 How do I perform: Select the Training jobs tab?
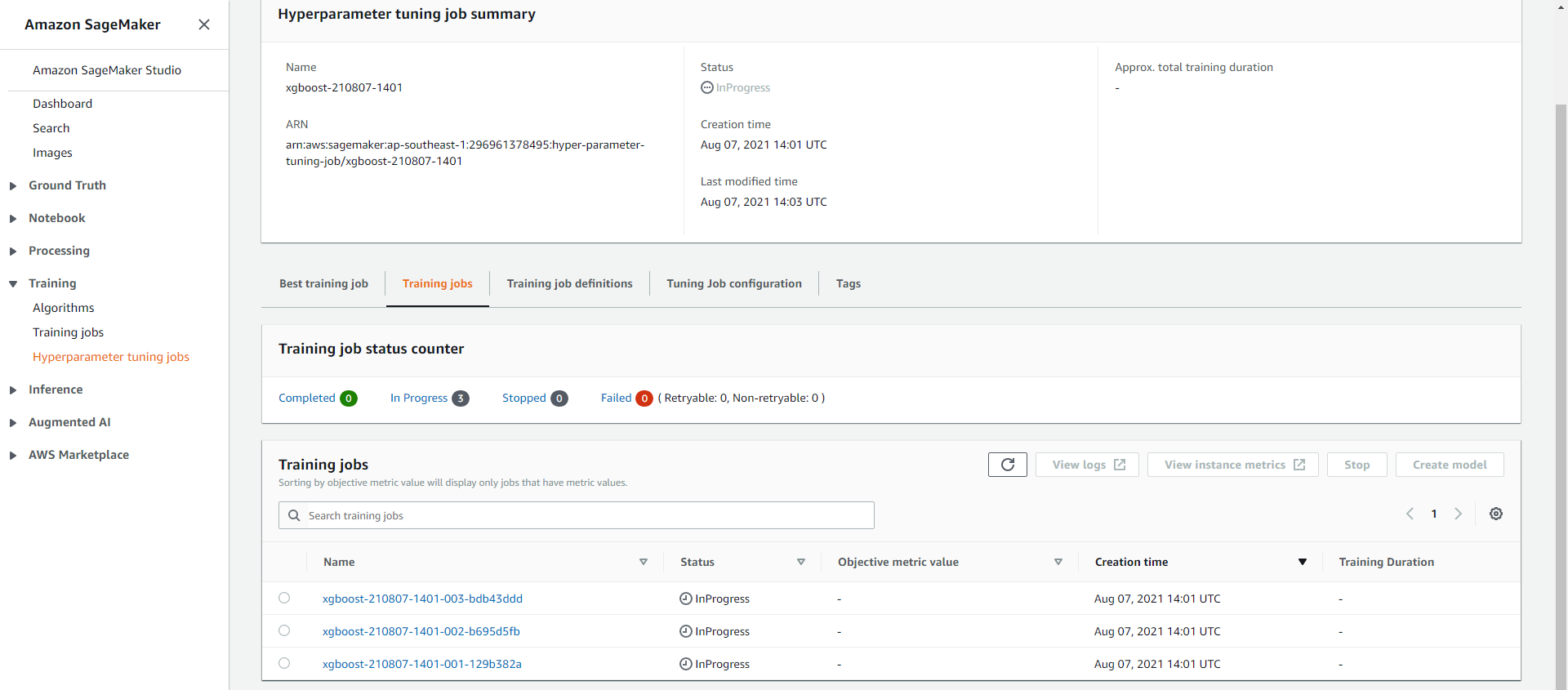pyautogui.click(x=437, y=283)
